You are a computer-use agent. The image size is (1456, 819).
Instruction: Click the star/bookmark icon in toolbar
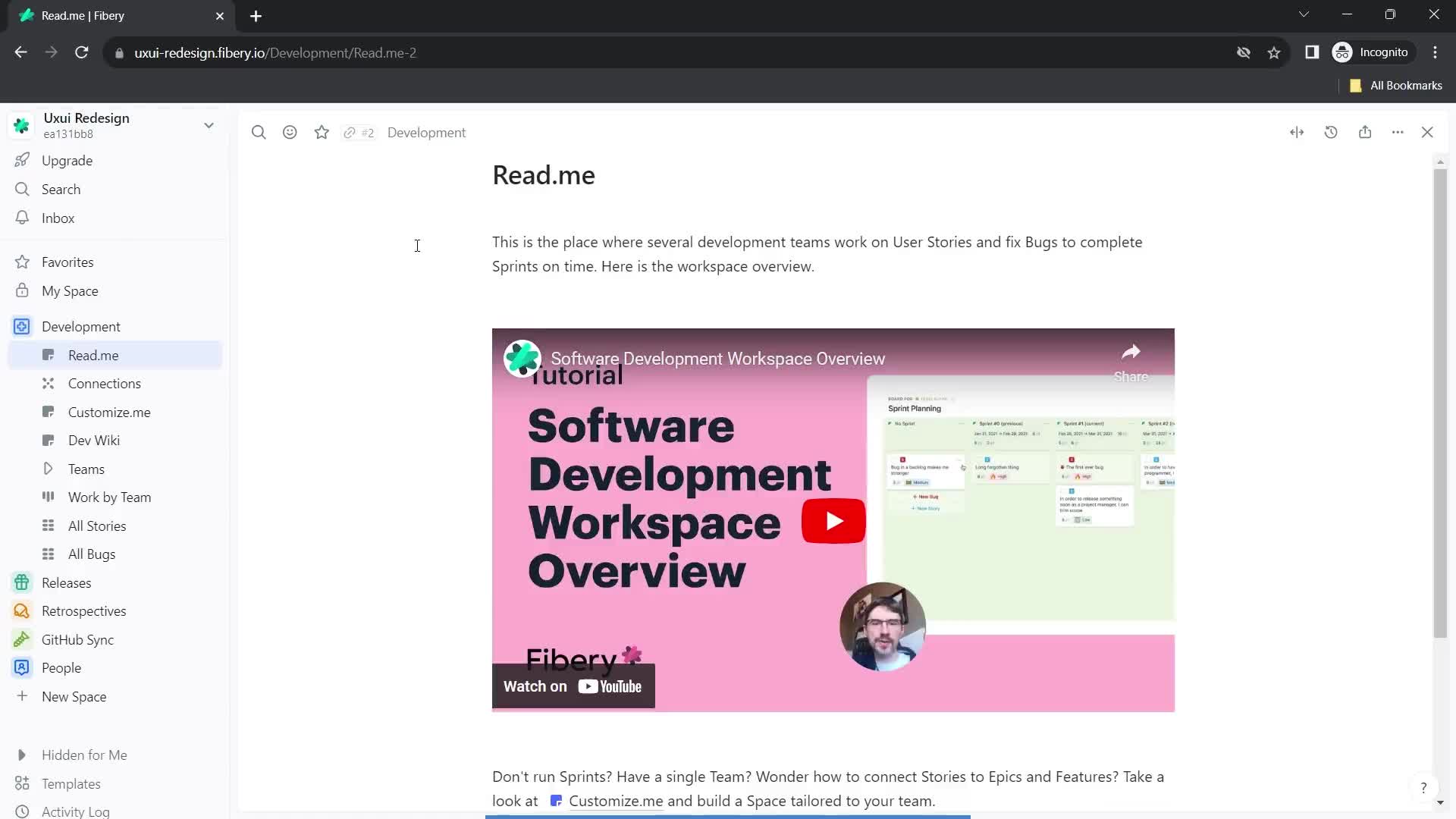(322, 131)
